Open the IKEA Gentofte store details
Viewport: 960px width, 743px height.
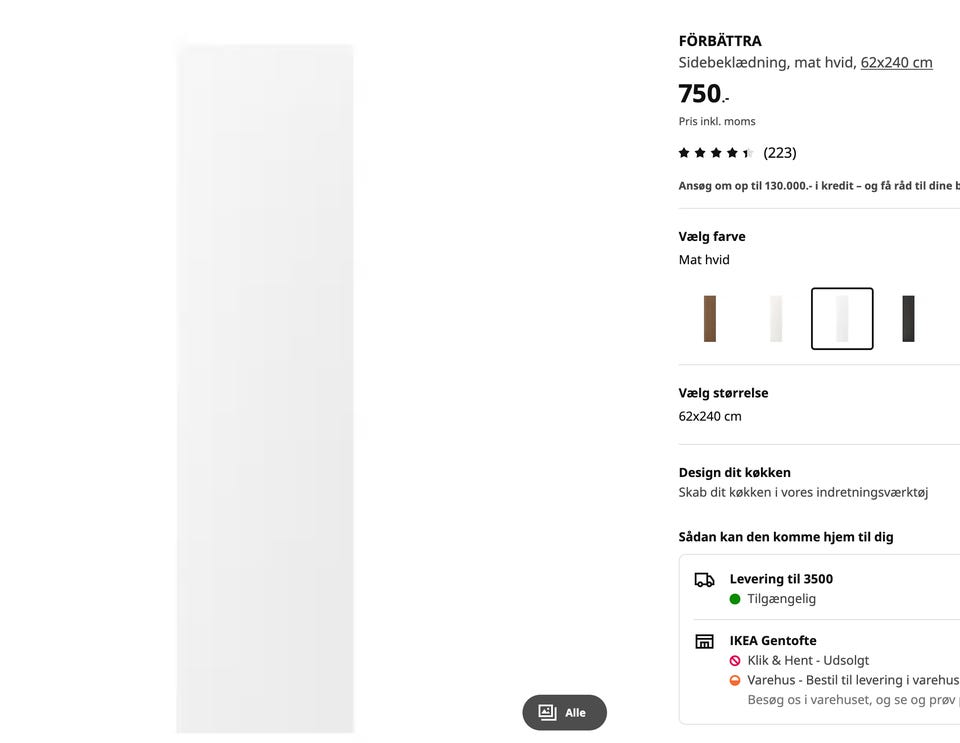773,641
